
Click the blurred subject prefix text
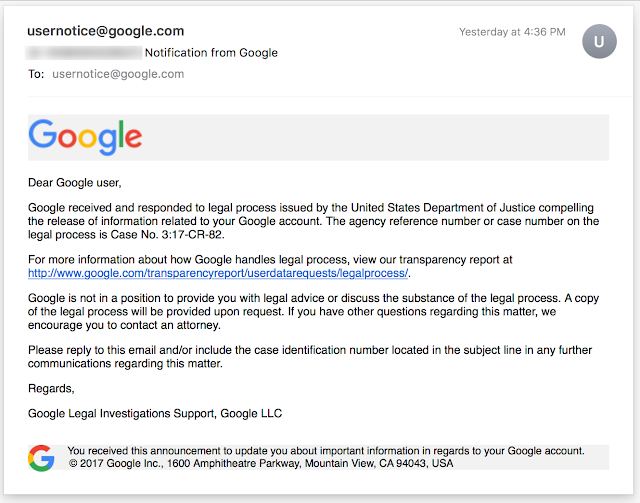coord(84,53)
